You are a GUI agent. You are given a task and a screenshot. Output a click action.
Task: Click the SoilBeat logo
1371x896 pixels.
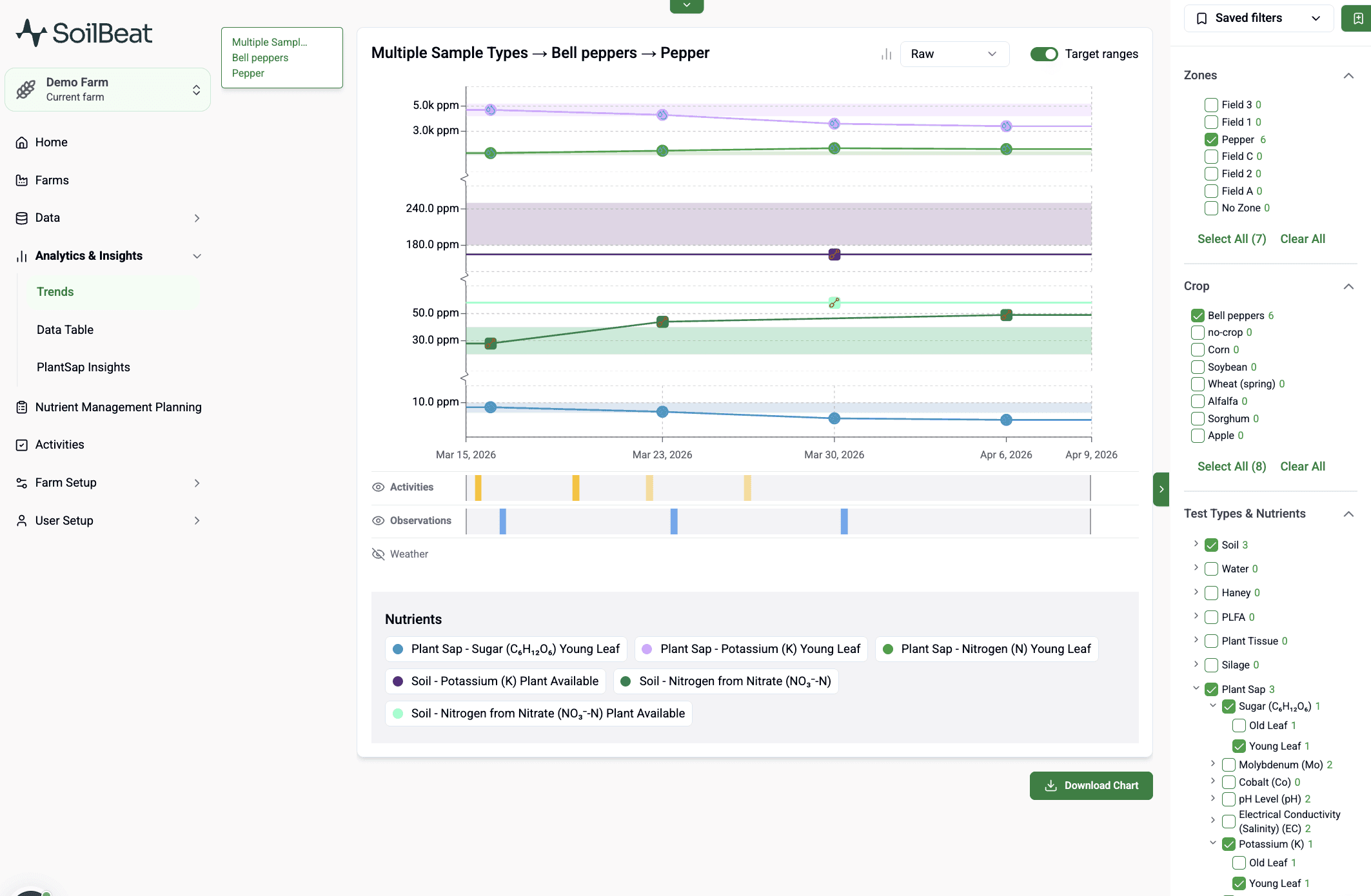click(x=84, y=32)
